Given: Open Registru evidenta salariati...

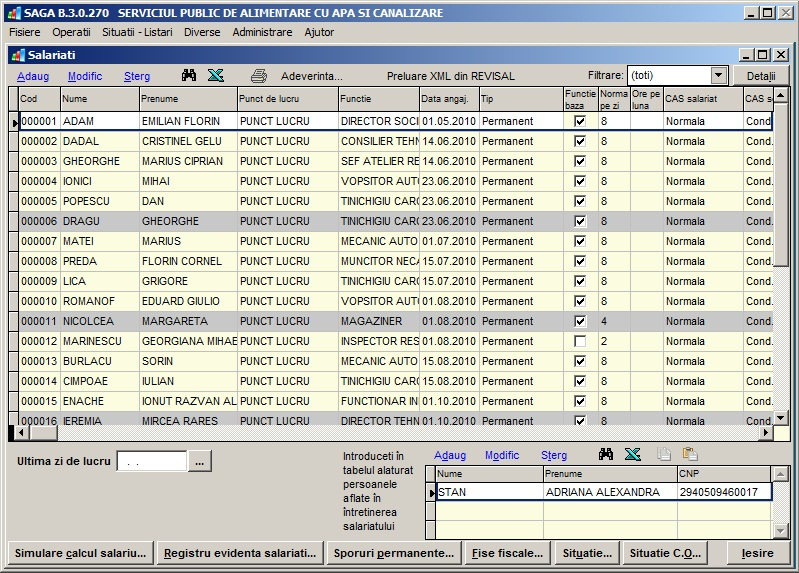Looking at the screenshot, I should pyautogui.click(x=240, y=553).
